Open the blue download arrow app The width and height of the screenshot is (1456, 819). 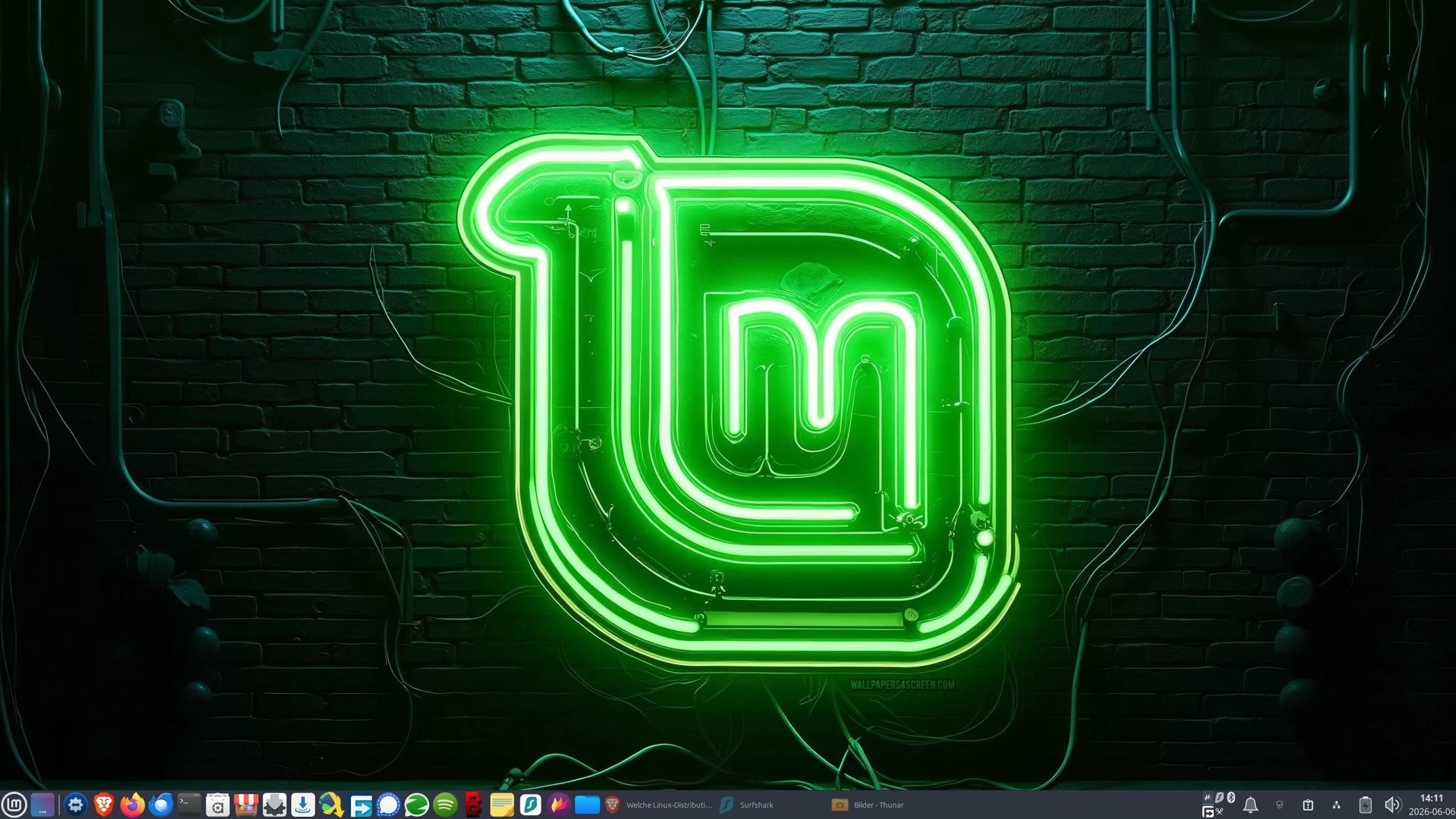point(303,805)
